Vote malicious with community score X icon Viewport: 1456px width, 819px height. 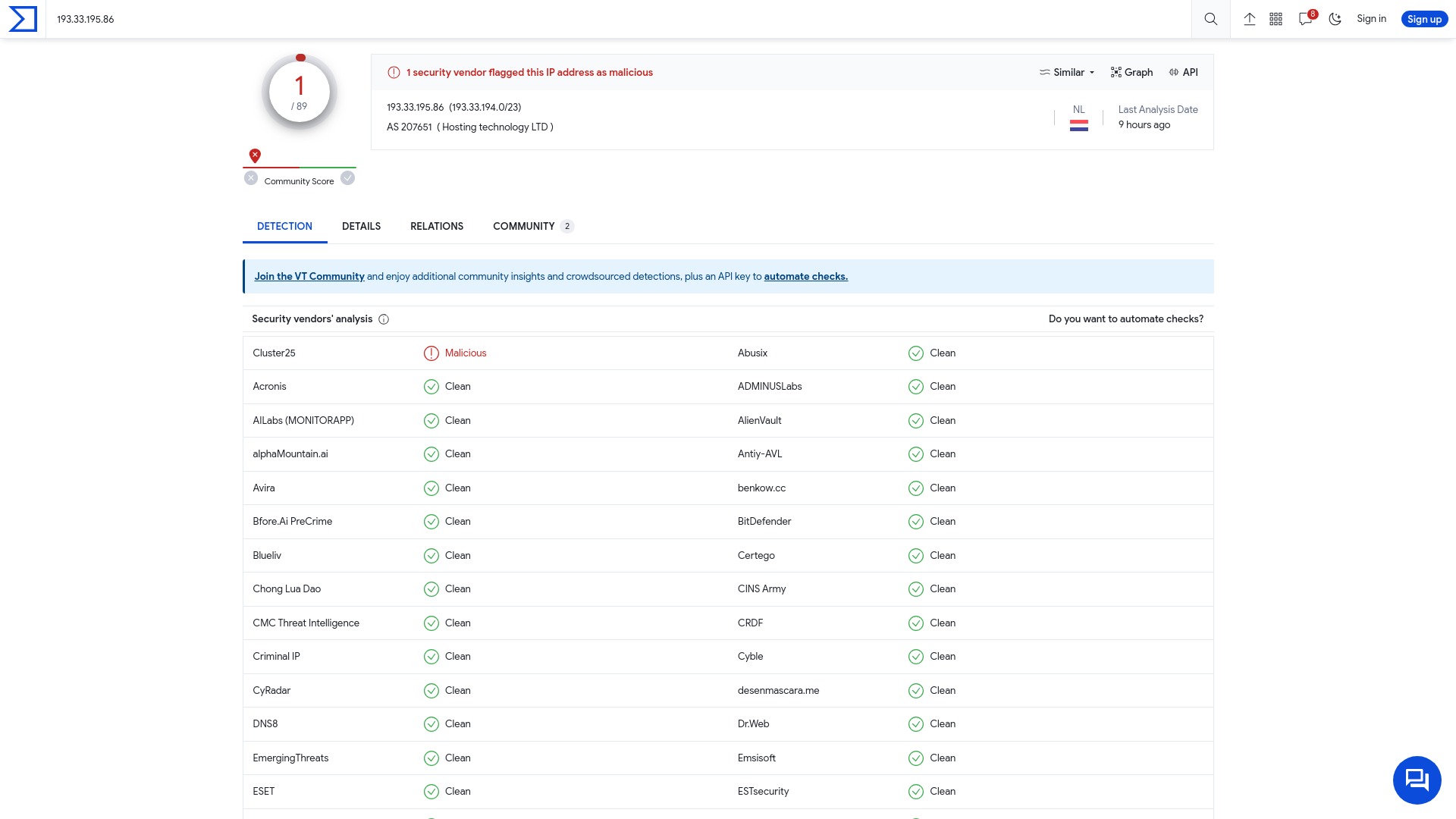[x=251, y=178]
